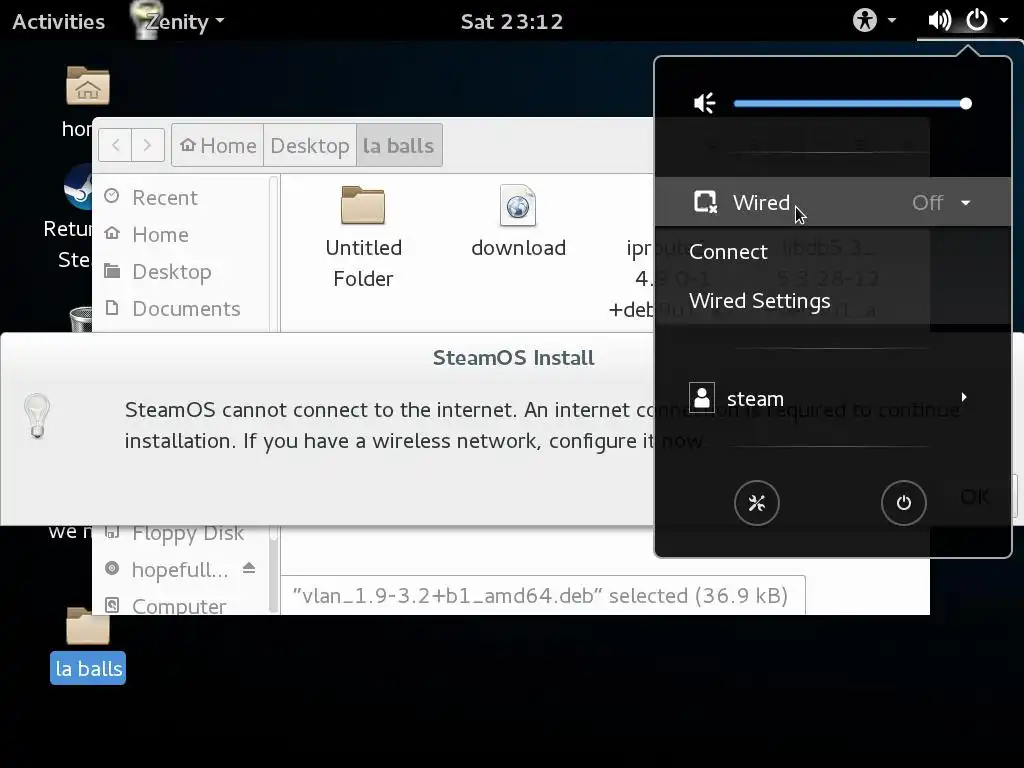Screen dimensions: 1024x768
Task: Click the SteamOS Install dialog title
Action: click(513, 358)
